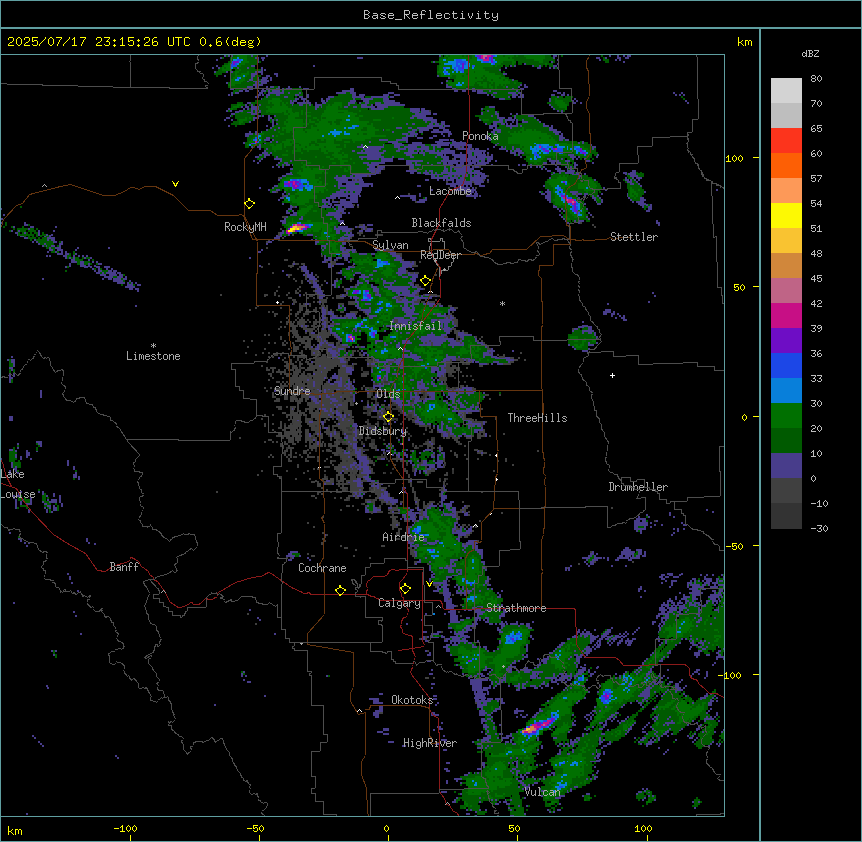Click the orange 60 dBZ legend swatch
This screenshot has width=862, height=842.
tap(786, 165)
